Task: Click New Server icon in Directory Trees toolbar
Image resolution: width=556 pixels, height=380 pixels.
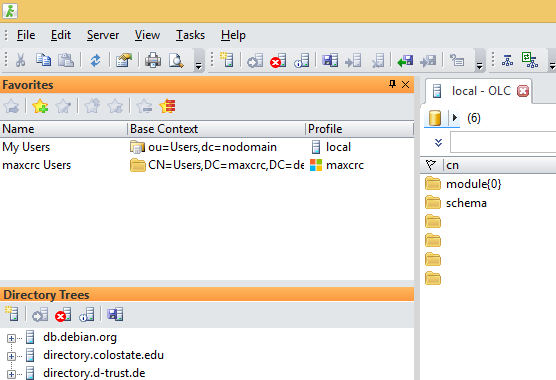Action: coord(12,314)
